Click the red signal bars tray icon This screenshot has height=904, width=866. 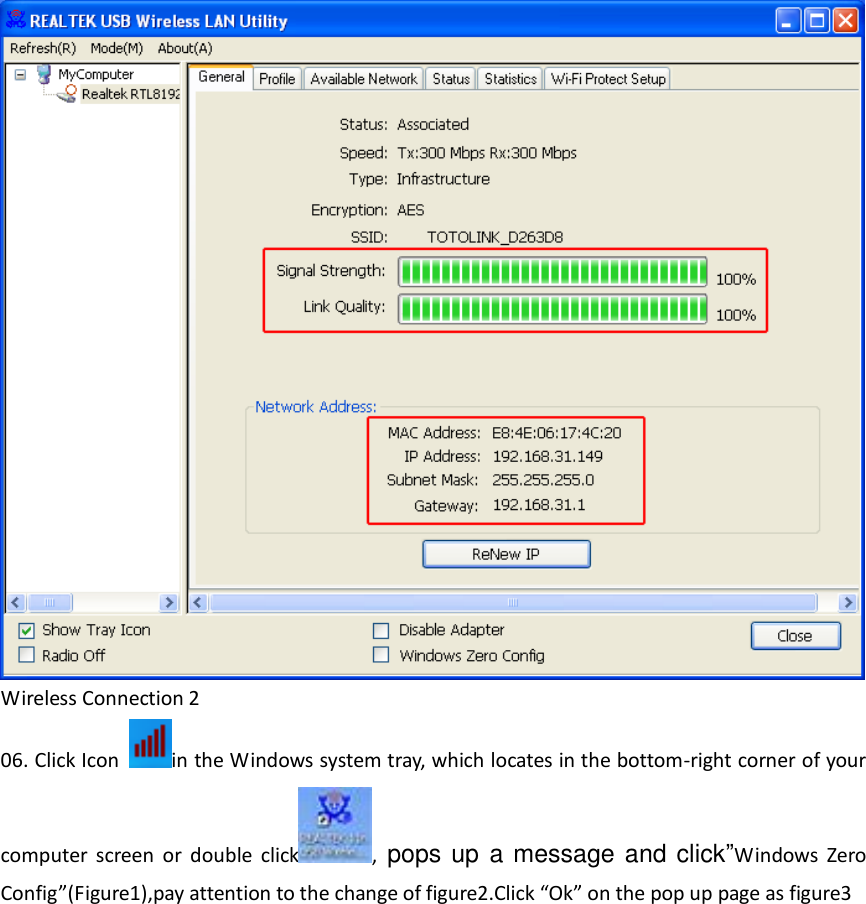point(150,743)
